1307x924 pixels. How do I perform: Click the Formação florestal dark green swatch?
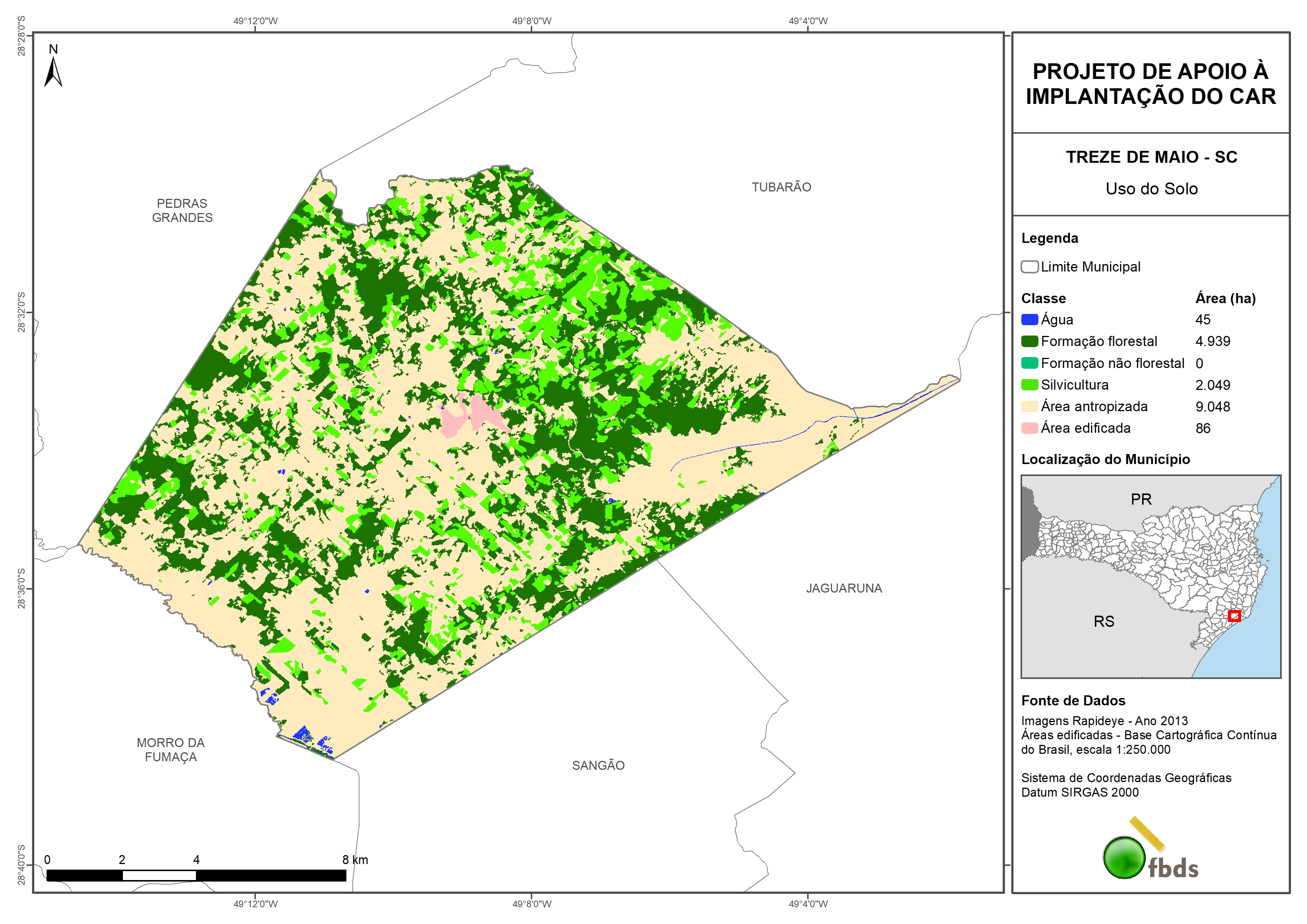pos(1029,342)
